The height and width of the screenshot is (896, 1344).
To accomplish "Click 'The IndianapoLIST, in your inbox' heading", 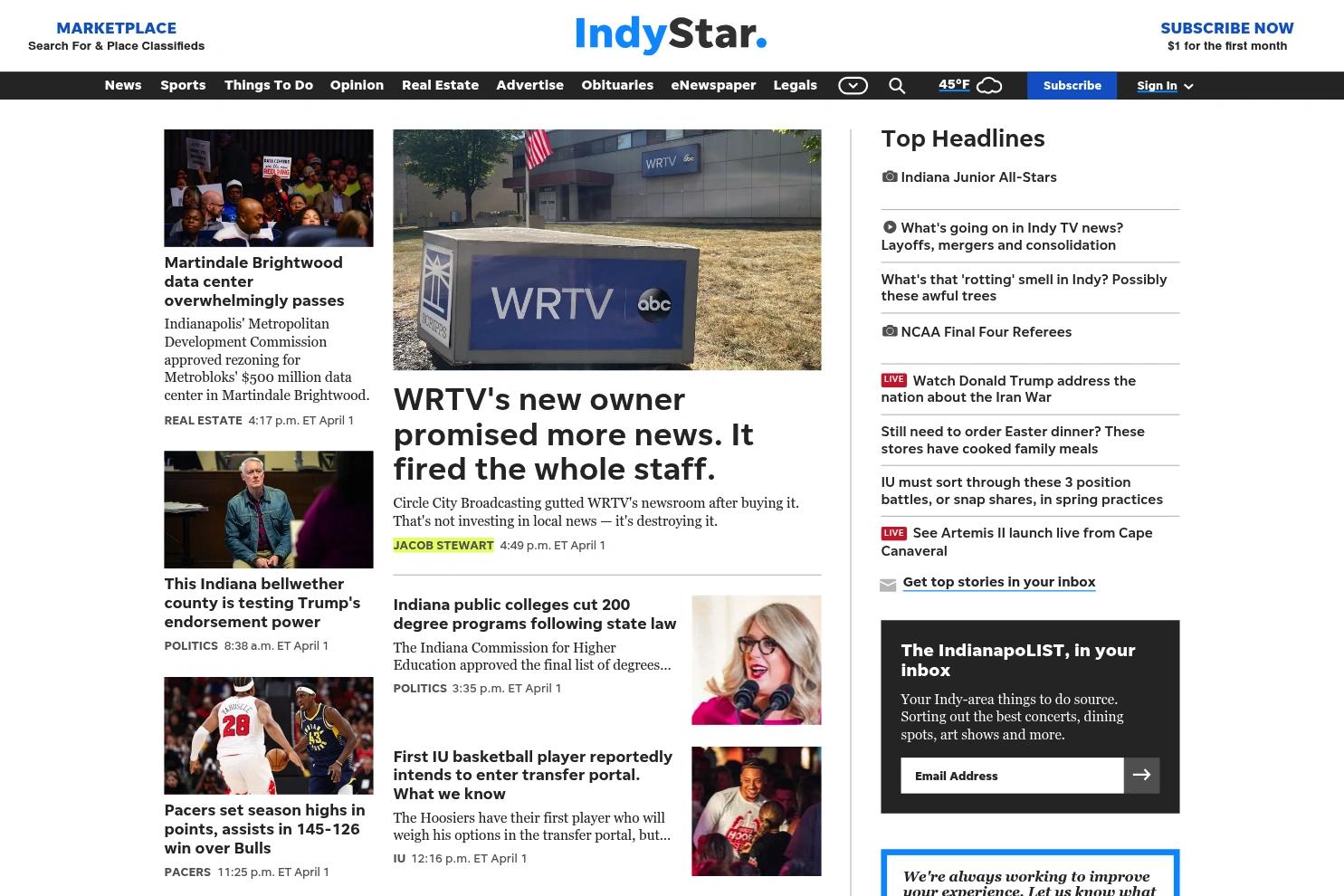I will (x=1018, y=660).
